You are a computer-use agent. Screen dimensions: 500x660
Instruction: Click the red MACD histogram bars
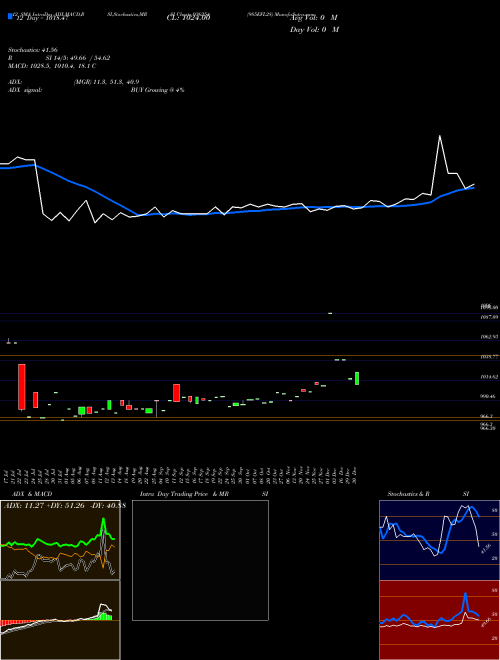click(17, 623)
